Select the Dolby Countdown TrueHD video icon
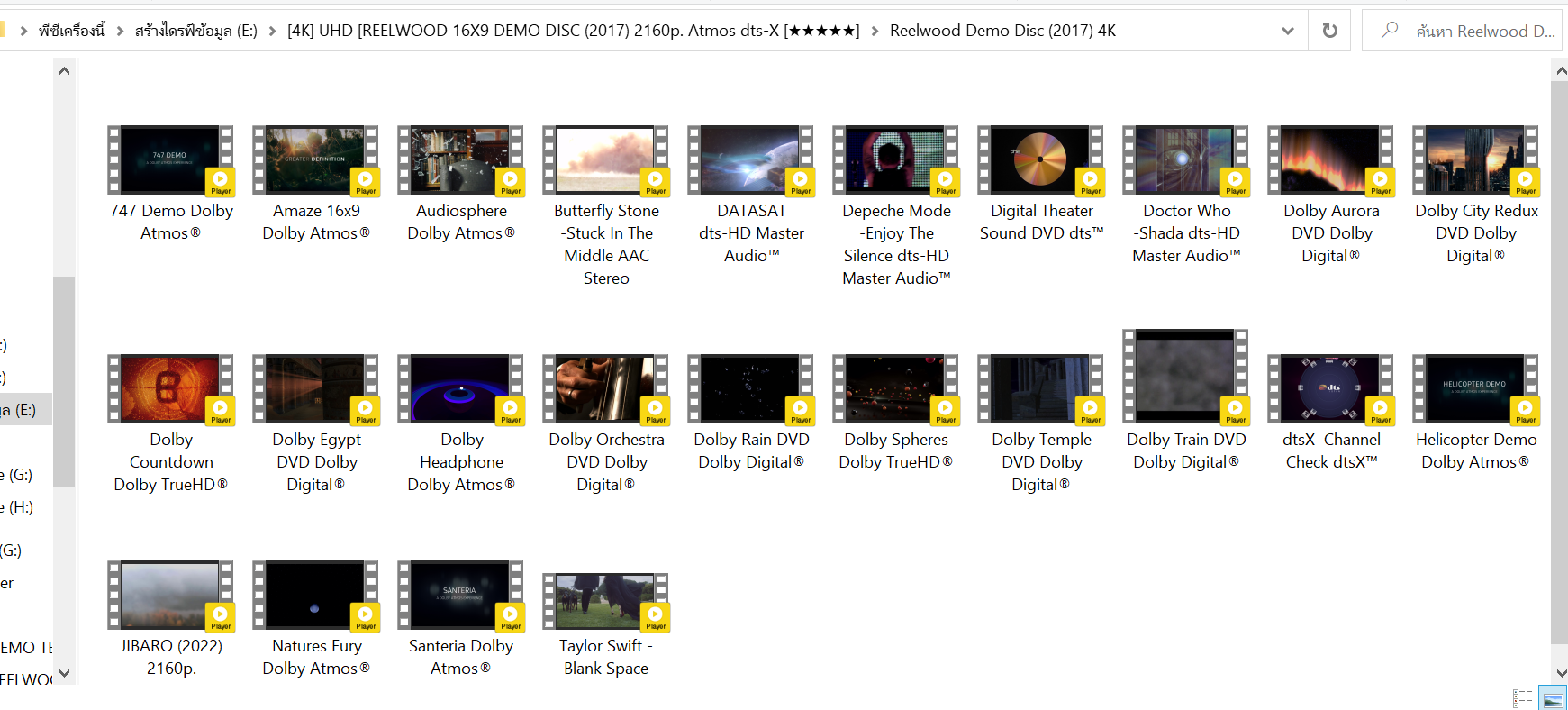 171,389
